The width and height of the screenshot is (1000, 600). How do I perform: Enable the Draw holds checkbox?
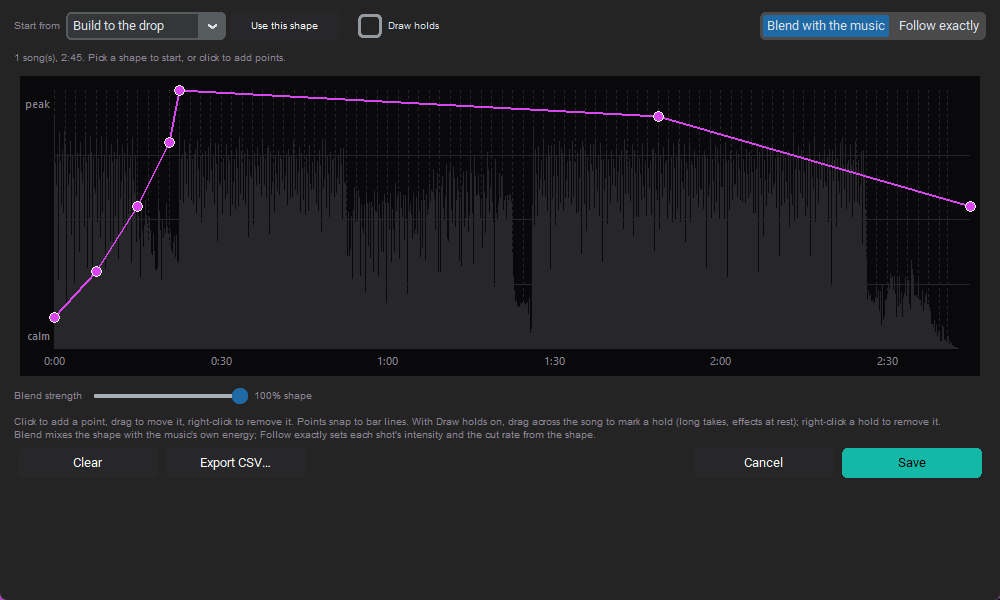[x=370, y=26]
